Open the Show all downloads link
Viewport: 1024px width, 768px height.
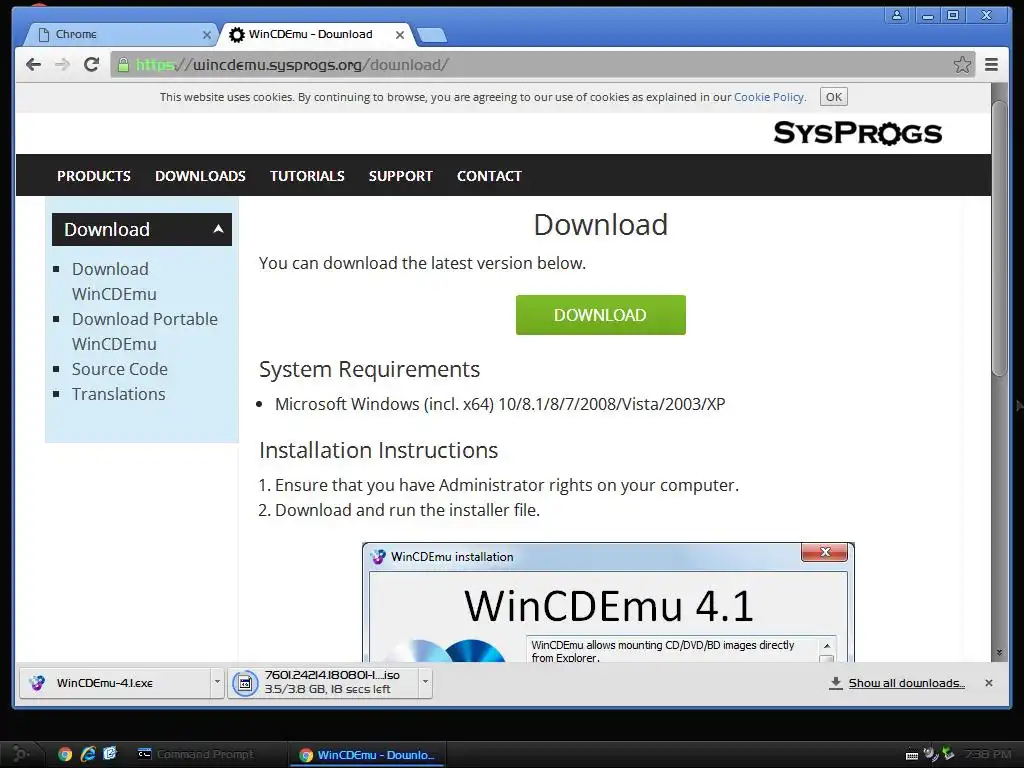[x=906, y=683]
